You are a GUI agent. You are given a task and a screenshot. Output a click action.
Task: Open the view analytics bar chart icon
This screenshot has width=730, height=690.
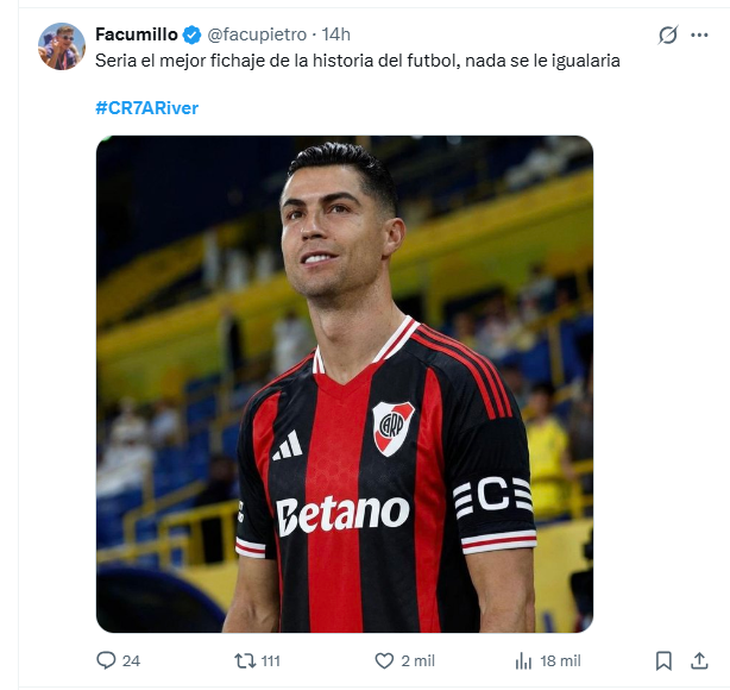523,661
